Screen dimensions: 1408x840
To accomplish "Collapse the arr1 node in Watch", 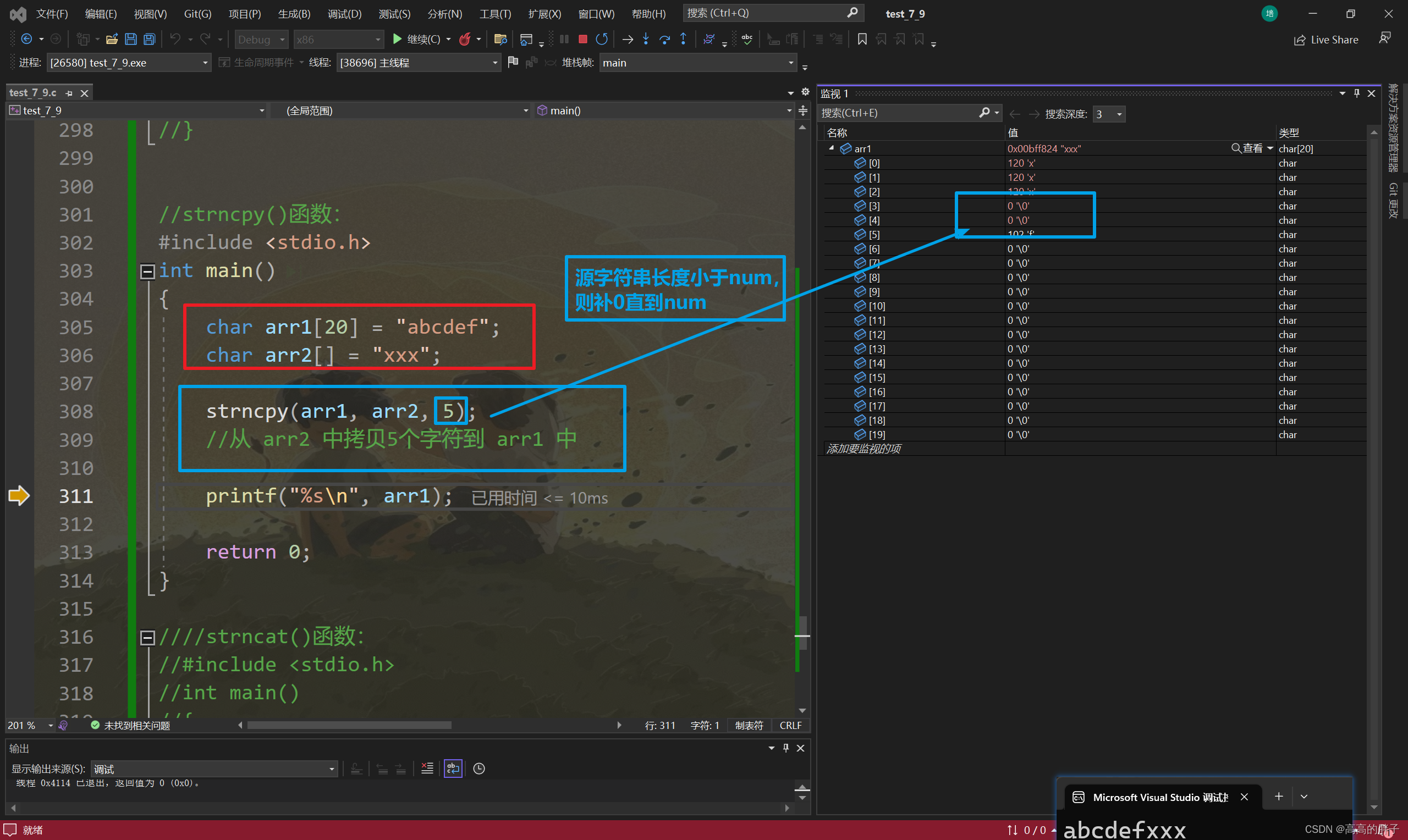I will click(x=831, y=148).
